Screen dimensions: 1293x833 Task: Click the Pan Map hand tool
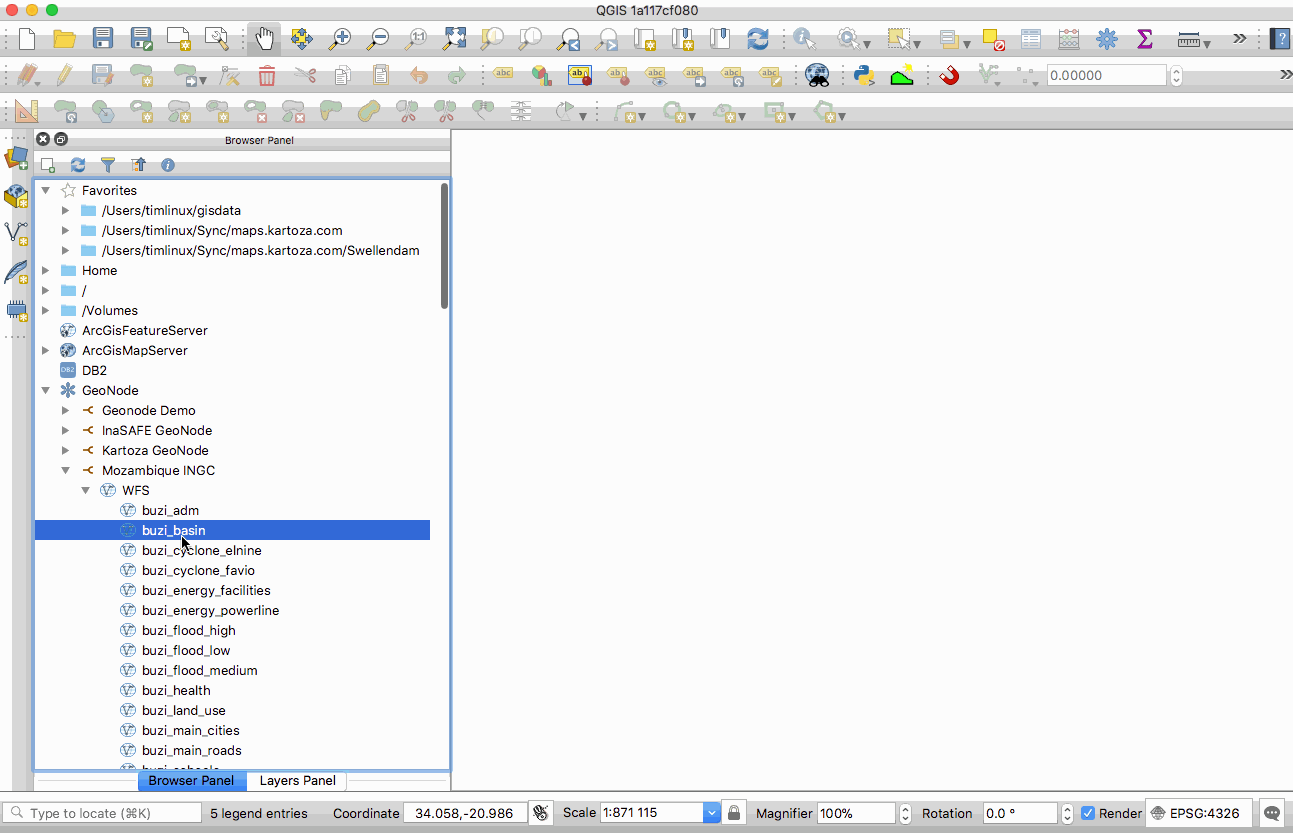[264, 39]
